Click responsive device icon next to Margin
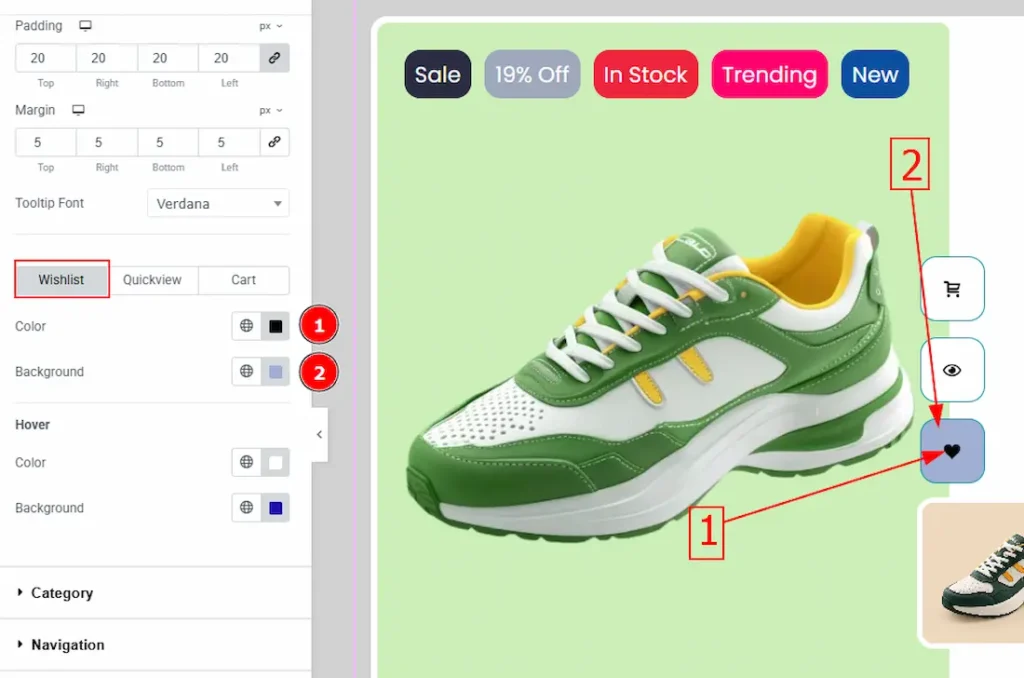The width and height of the screenshot is (1024, 678). click(x=78, y=110)
